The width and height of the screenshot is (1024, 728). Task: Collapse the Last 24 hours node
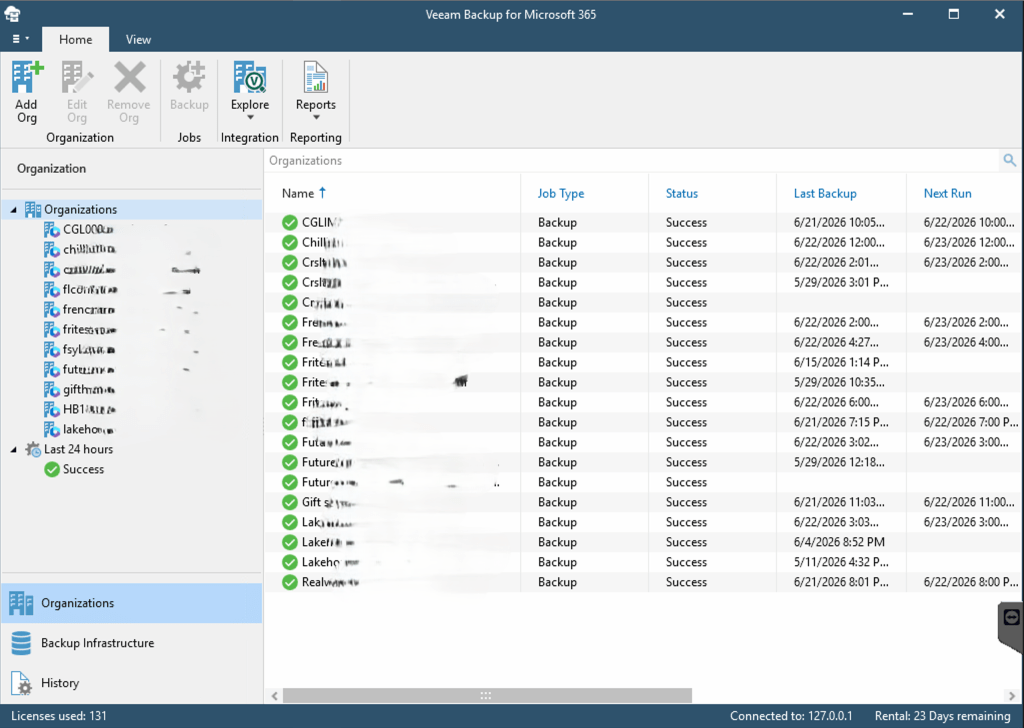[x=14, y=449]
